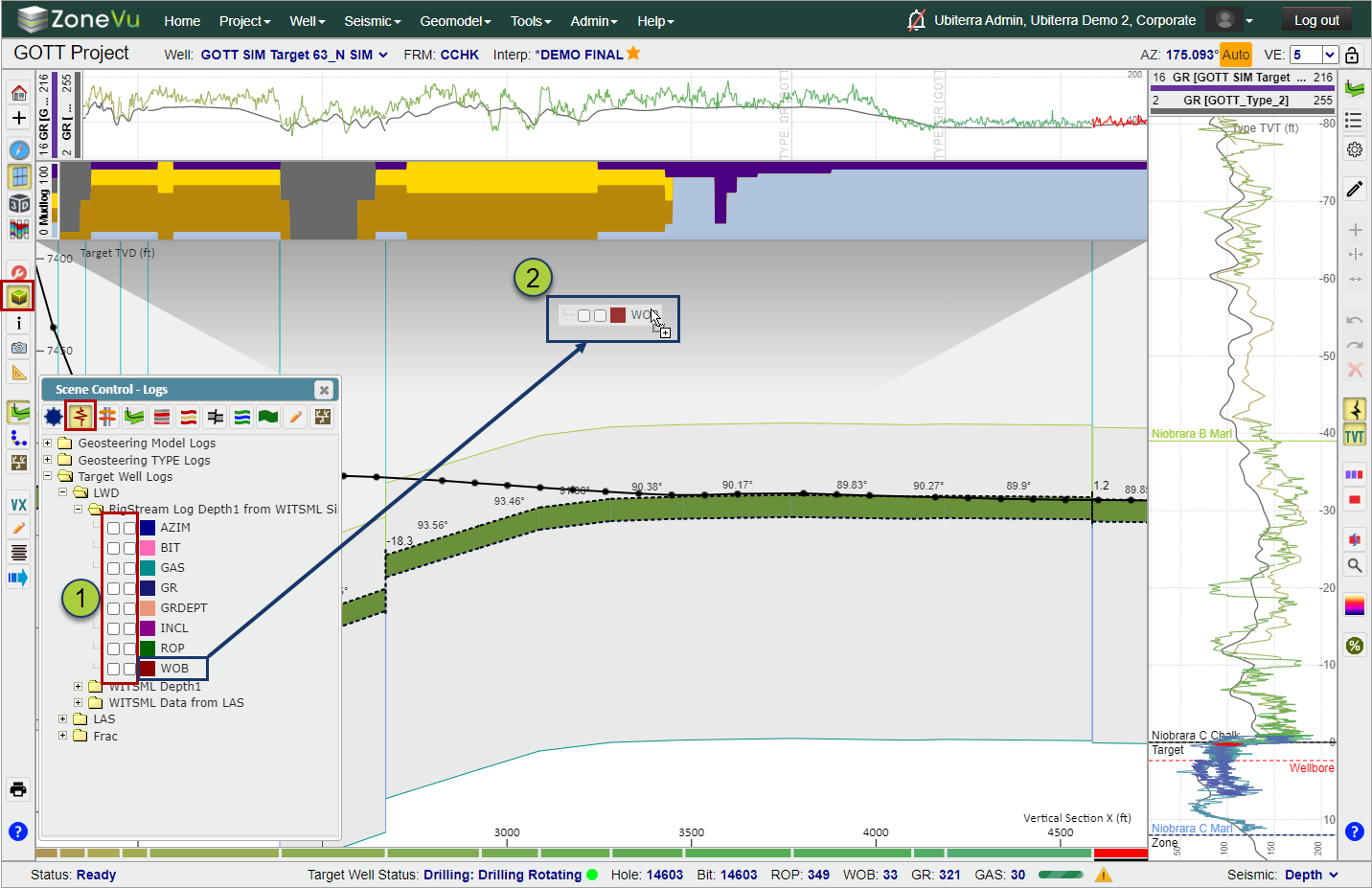This screenshot has height=888, width=1372.
Task: Open the Seismic Depth dropdown
Action: [1311, 875]
